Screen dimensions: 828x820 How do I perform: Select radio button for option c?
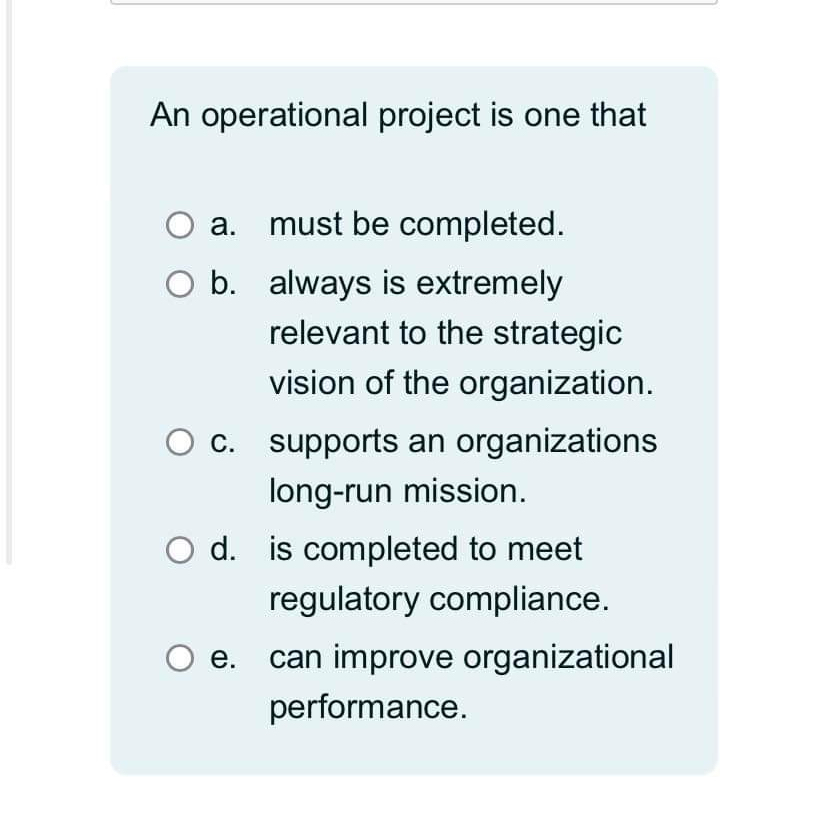[x=179, y=442]
